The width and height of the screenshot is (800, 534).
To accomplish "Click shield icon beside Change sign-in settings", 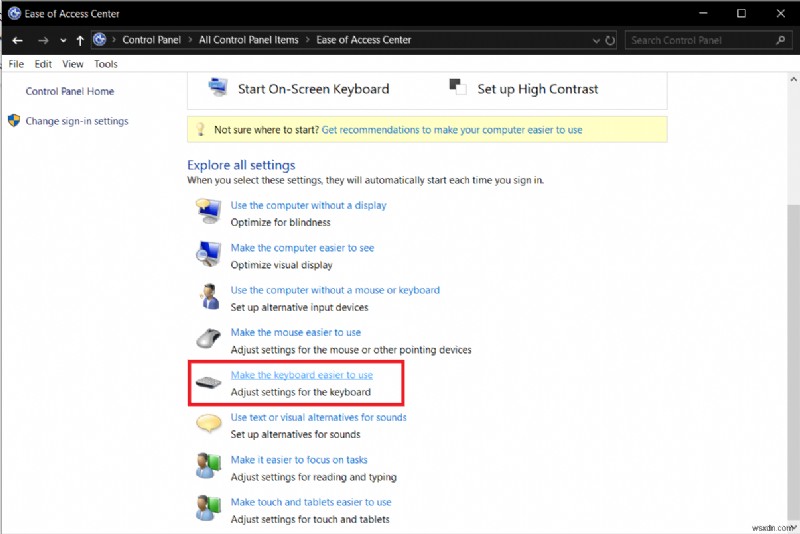I will coord(14,121).
